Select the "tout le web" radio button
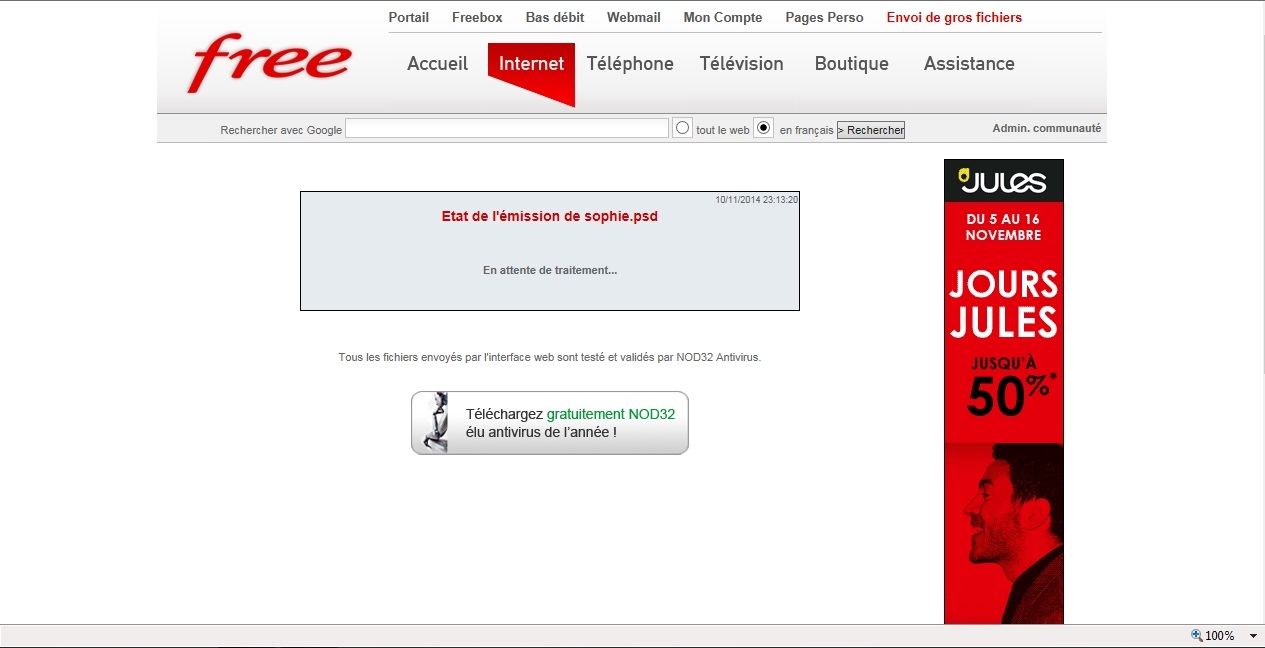This screenshot has height=648, width=1265. [x=683, y=128]
